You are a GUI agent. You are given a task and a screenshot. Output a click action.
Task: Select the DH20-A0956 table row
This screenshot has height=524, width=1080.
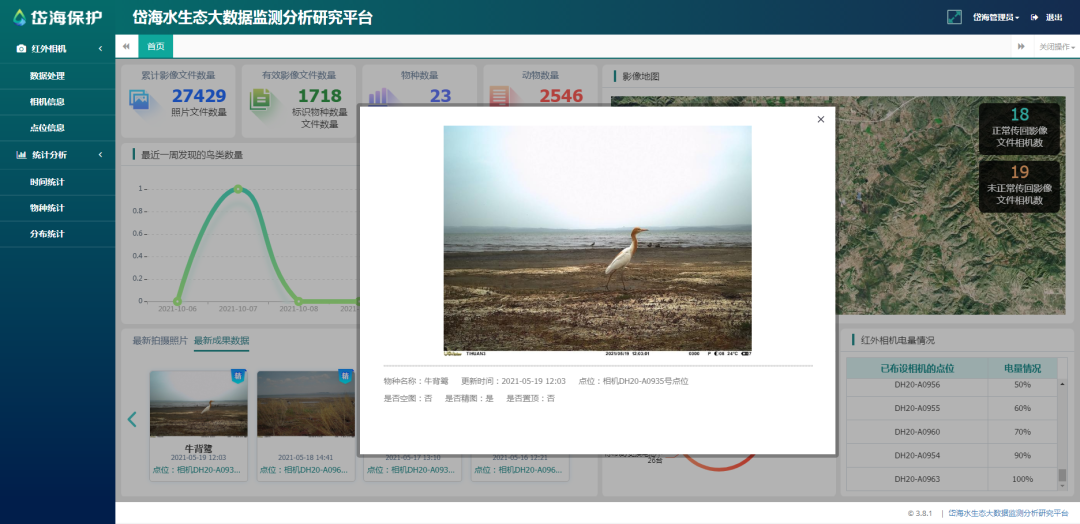952,385
